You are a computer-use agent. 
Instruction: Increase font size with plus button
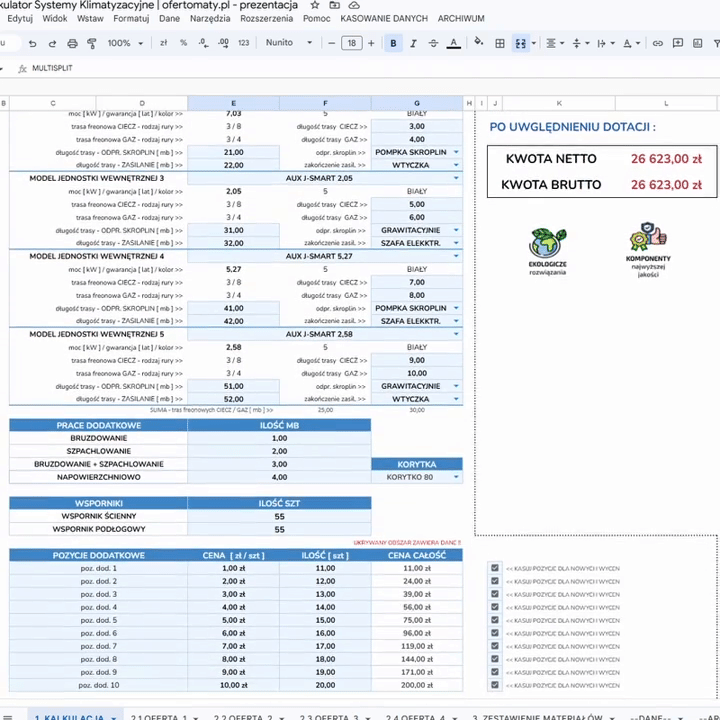coord(371,43)
